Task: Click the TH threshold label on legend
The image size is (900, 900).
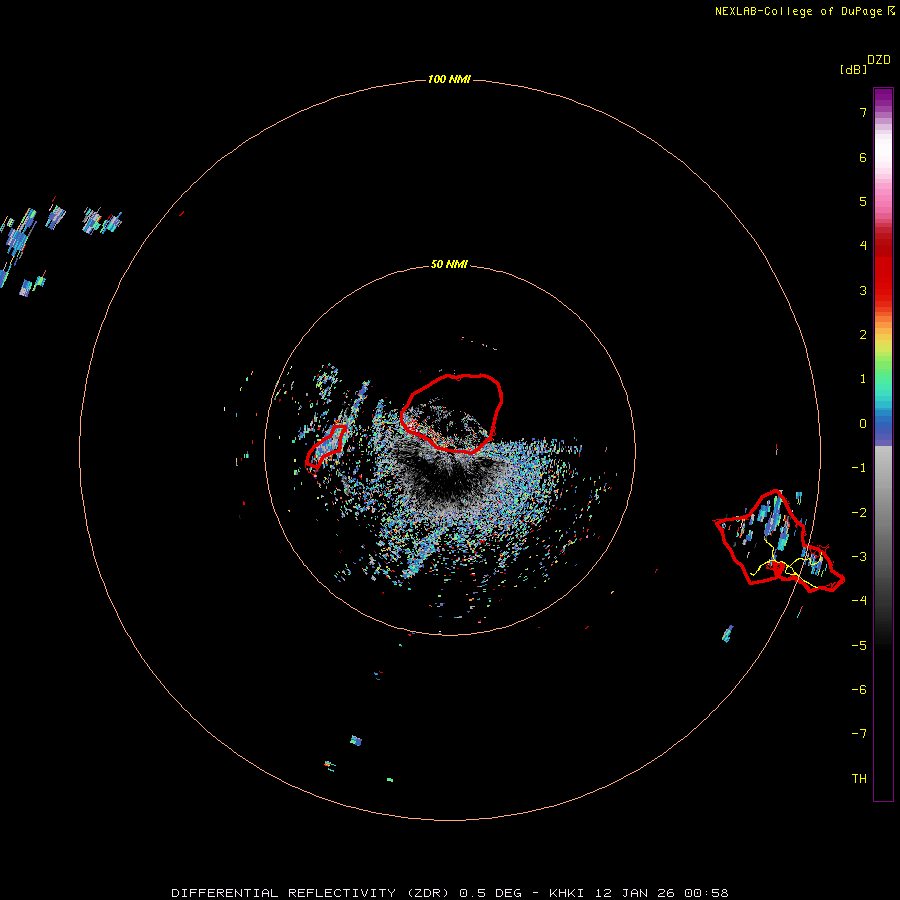Action: 859,779
